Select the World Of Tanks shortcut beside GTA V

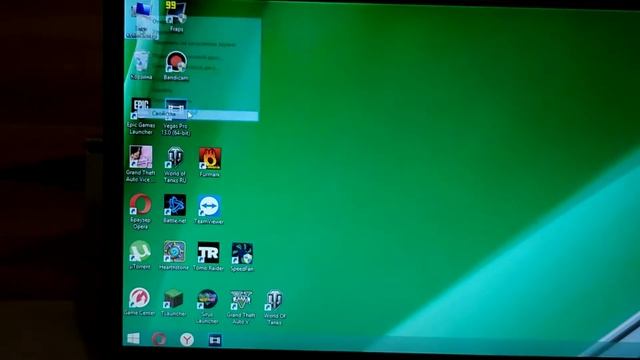pos(275,308)
